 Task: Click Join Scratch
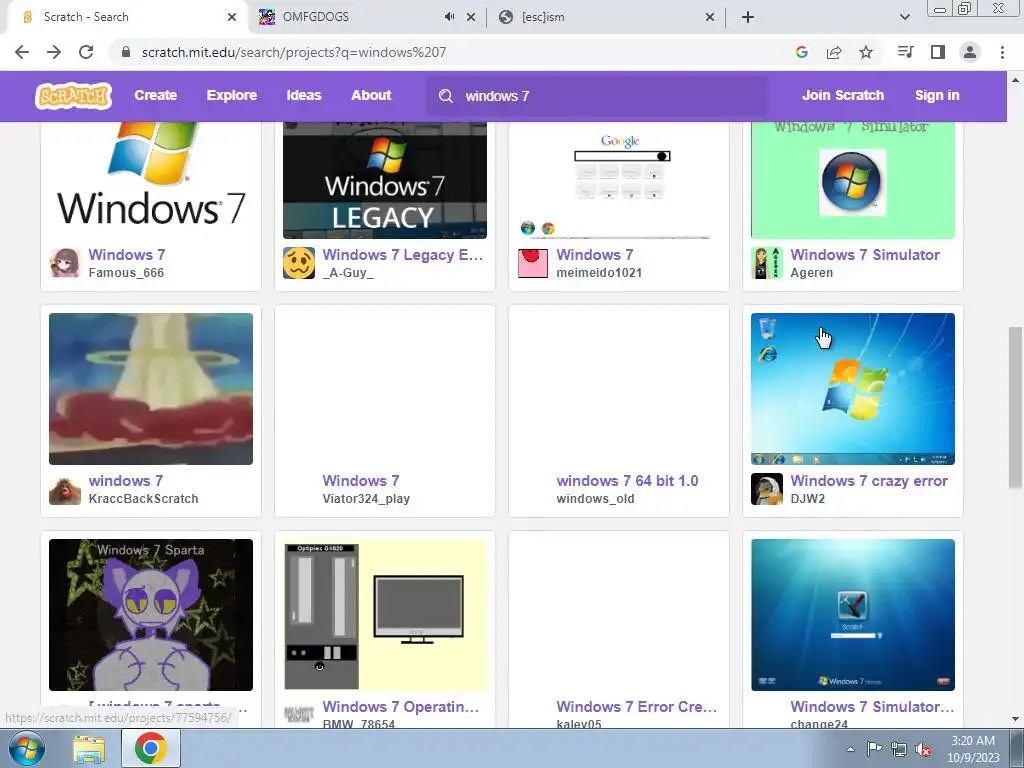[843, 95]
